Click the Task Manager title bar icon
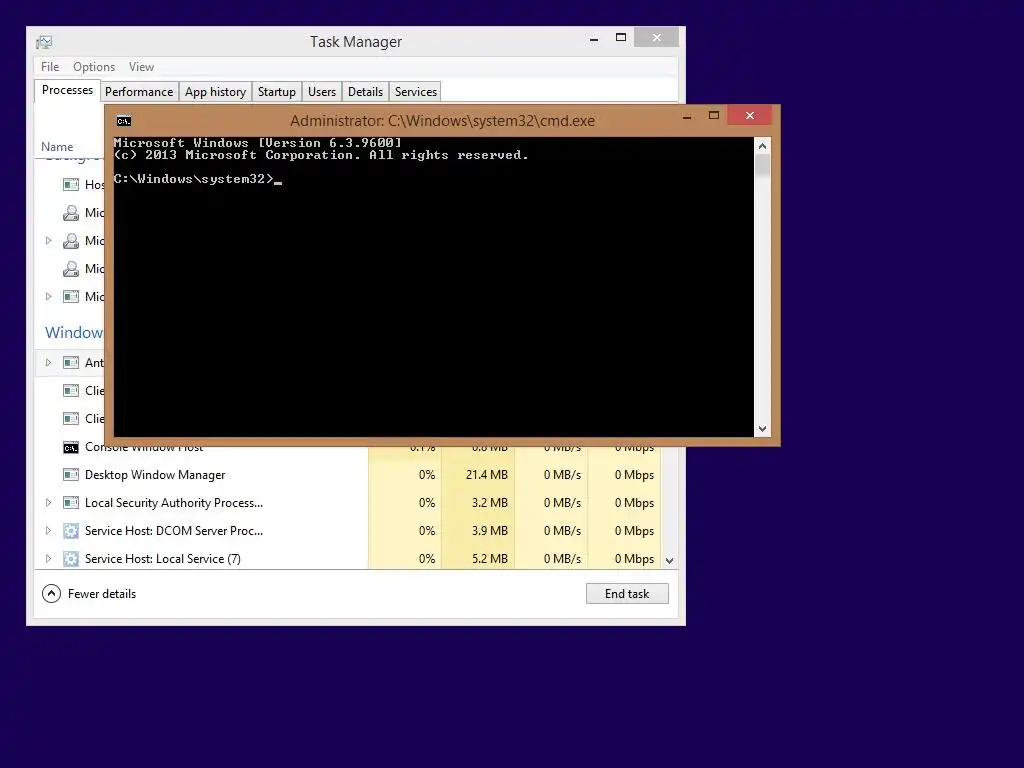Image resolution: width=1024 pixels, height=768 pixels. point(44,42)
